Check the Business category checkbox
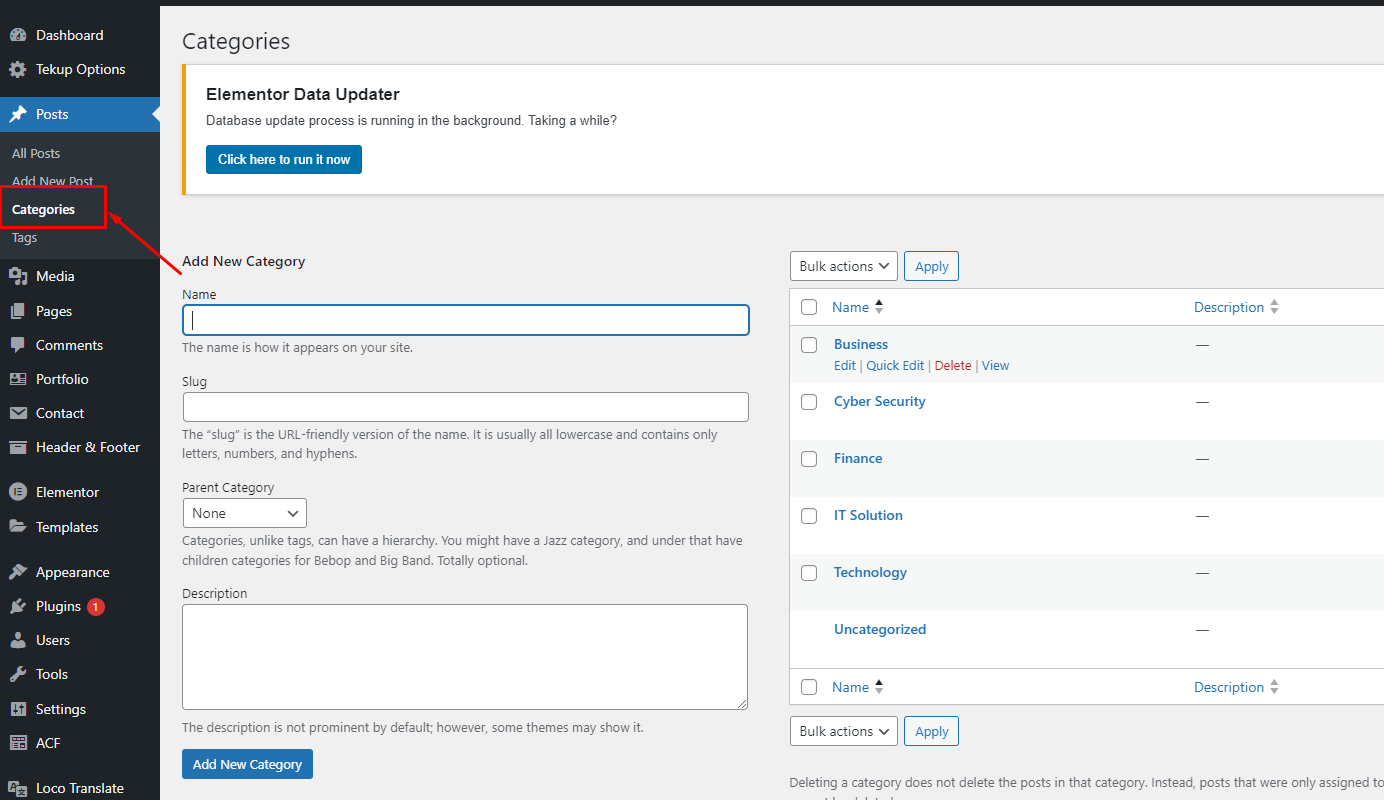This screenshot has height=800, width=1384. click(810, 345)
